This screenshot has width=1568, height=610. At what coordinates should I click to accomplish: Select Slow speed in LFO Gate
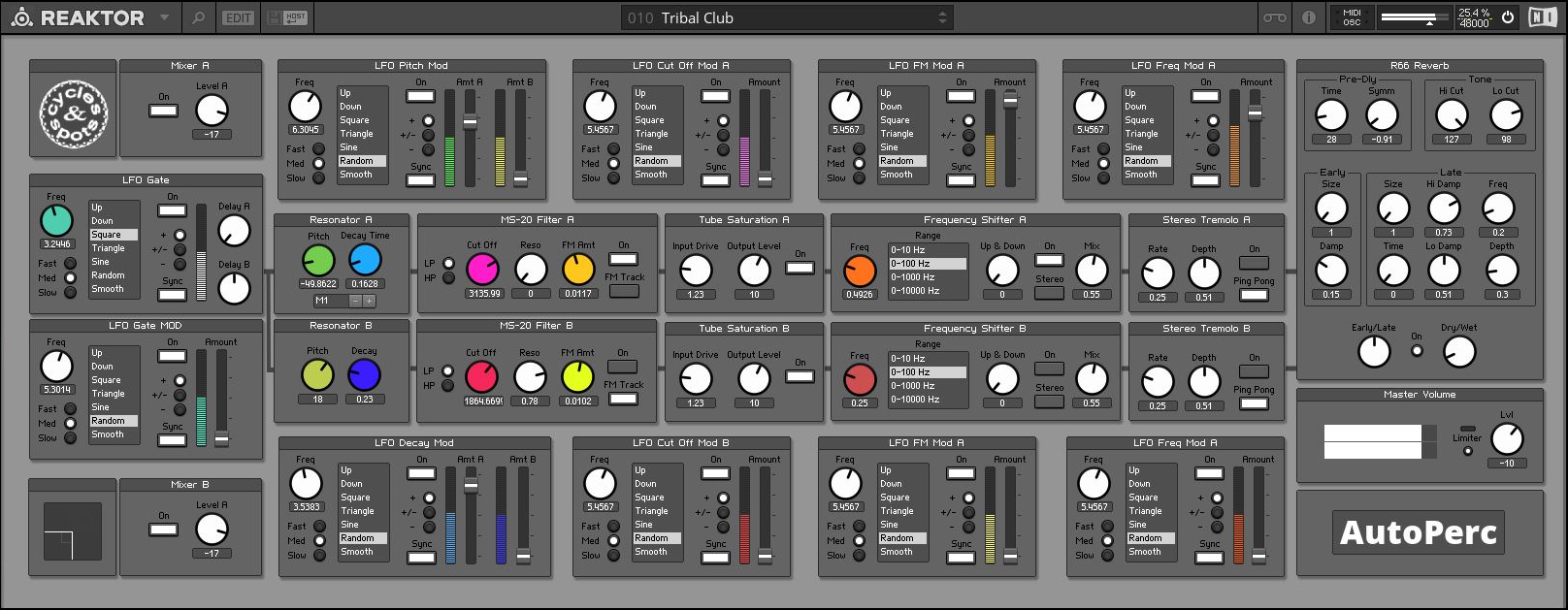[x=70, y=292]
